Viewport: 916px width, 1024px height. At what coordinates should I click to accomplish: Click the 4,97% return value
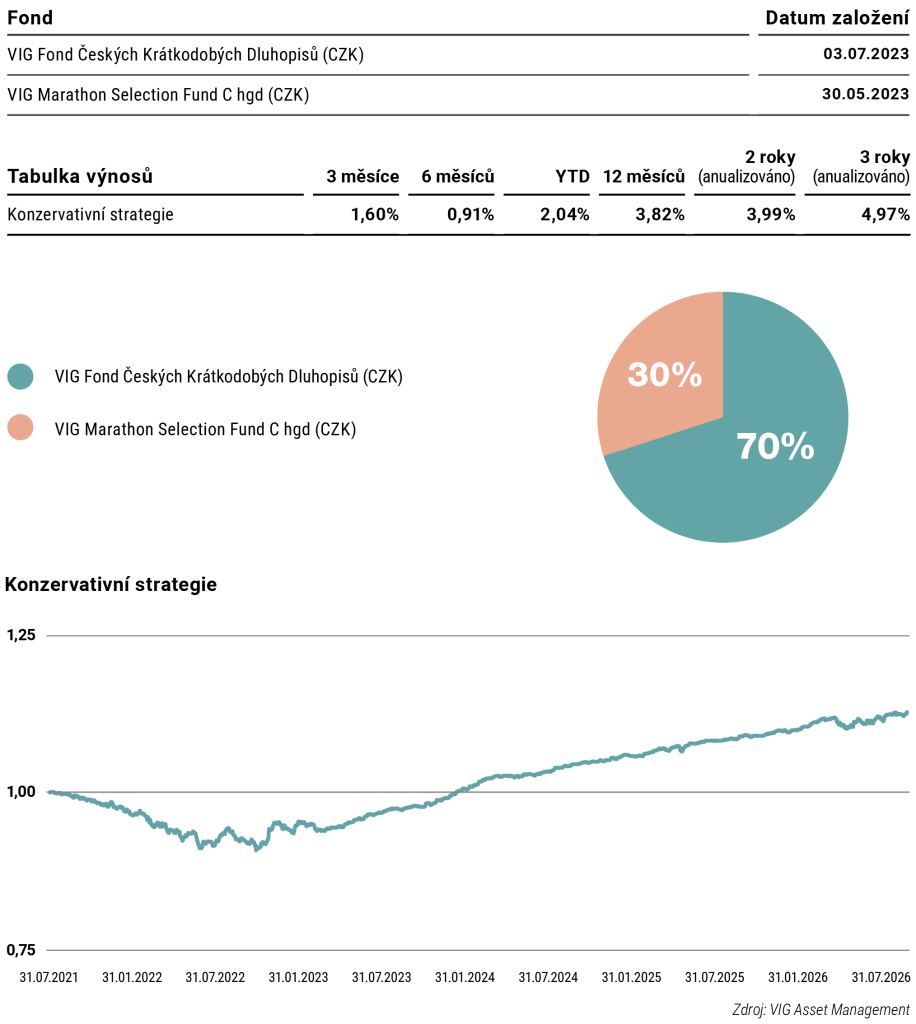tap(885, 214)
